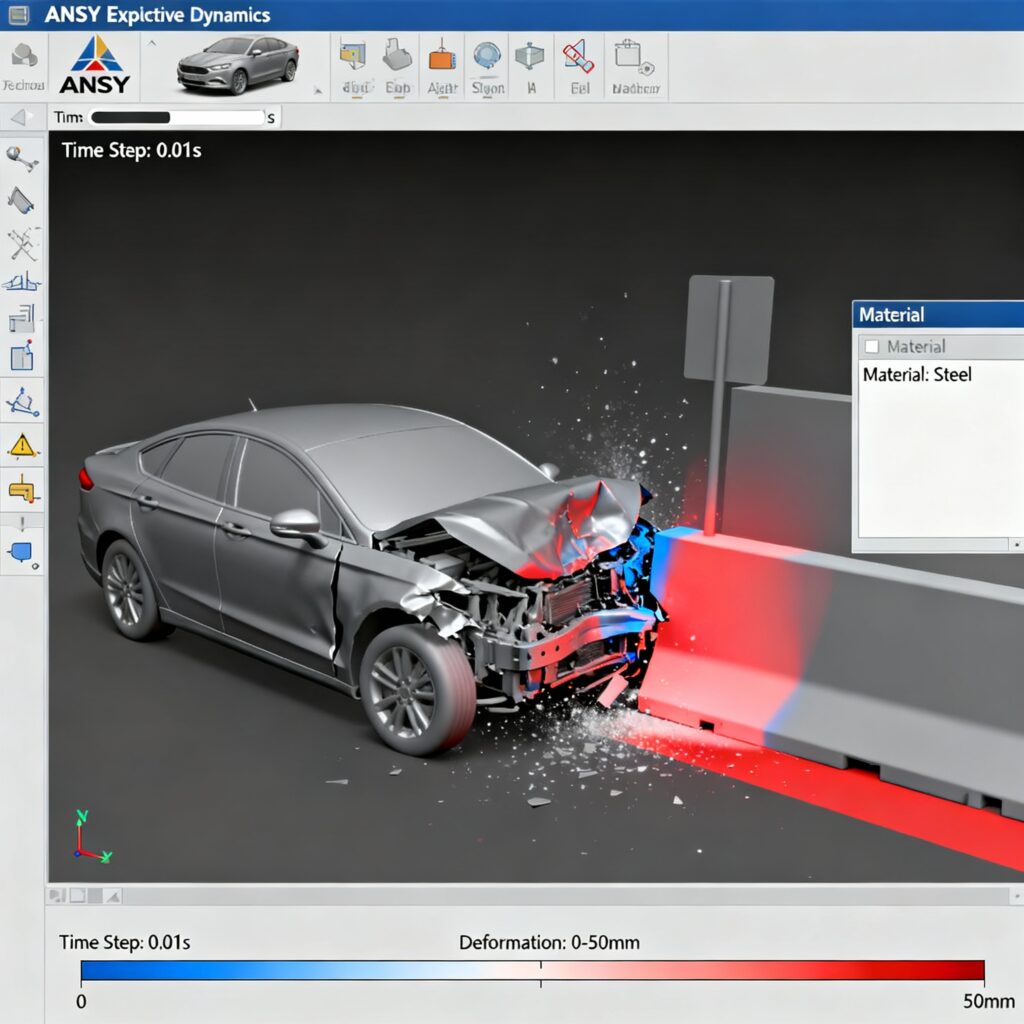Viewport: 1024px width, 1024px height.
Task: Click the blue tag icon in sidebar
Action: (x=22, y=552)
